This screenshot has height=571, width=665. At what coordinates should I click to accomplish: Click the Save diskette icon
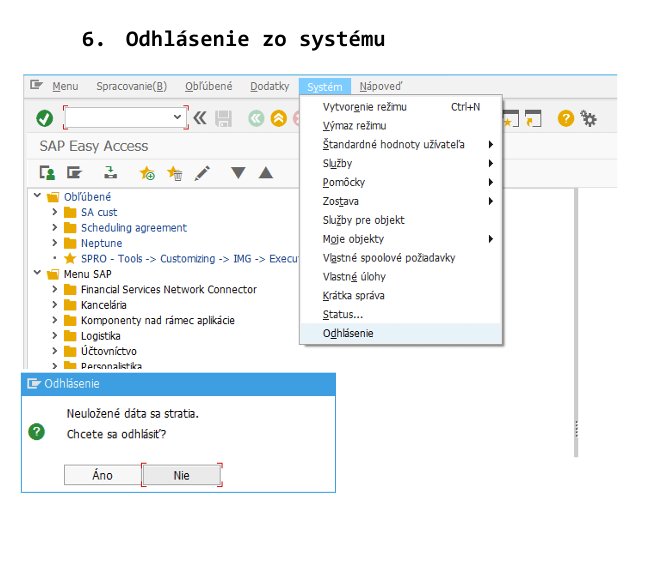[224, 118]
